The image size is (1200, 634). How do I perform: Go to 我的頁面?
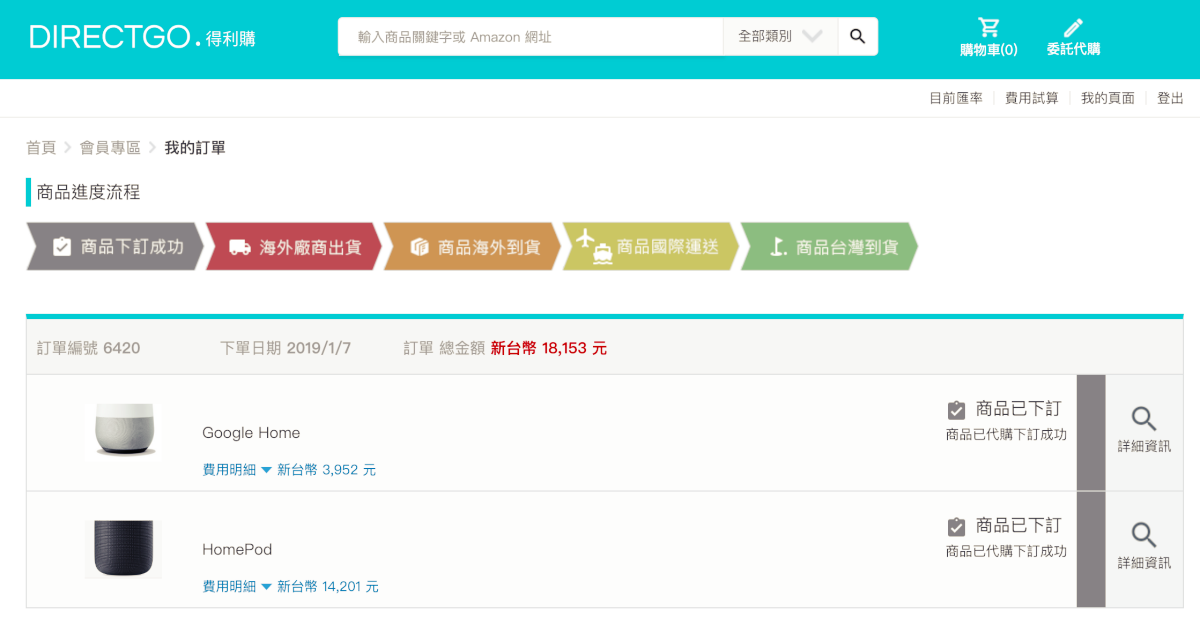click(x=1108, y=98)
